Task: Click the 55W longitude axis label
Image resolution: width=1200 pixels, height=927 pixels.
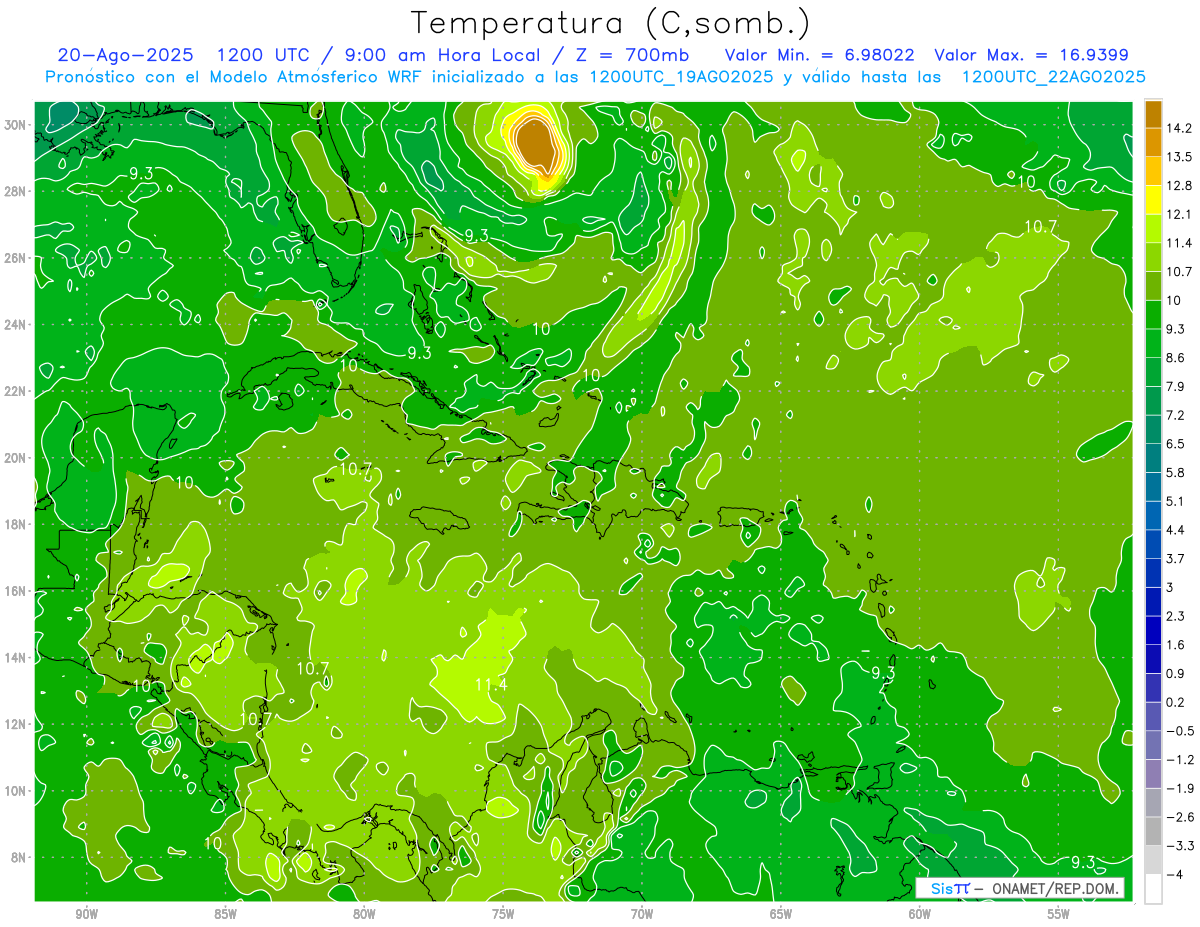Action: [x=1059, y=914]
